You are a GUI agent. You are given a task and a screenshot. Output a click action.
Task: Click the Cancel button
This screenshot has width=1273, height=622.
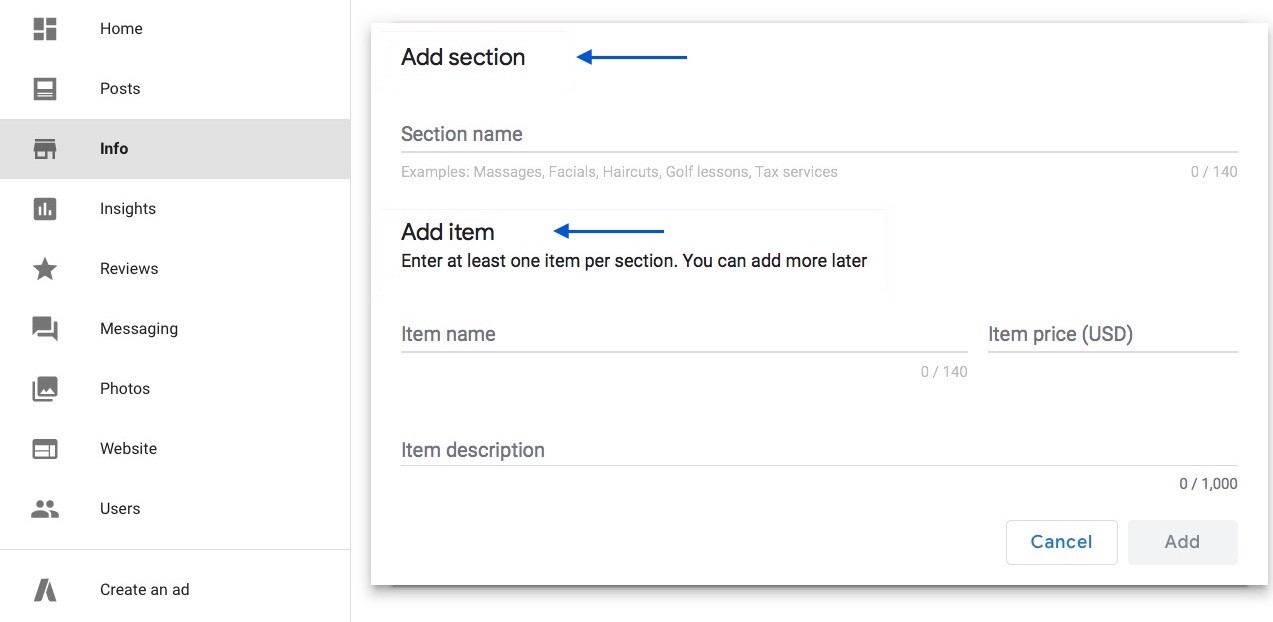[x=1062, y=542]
